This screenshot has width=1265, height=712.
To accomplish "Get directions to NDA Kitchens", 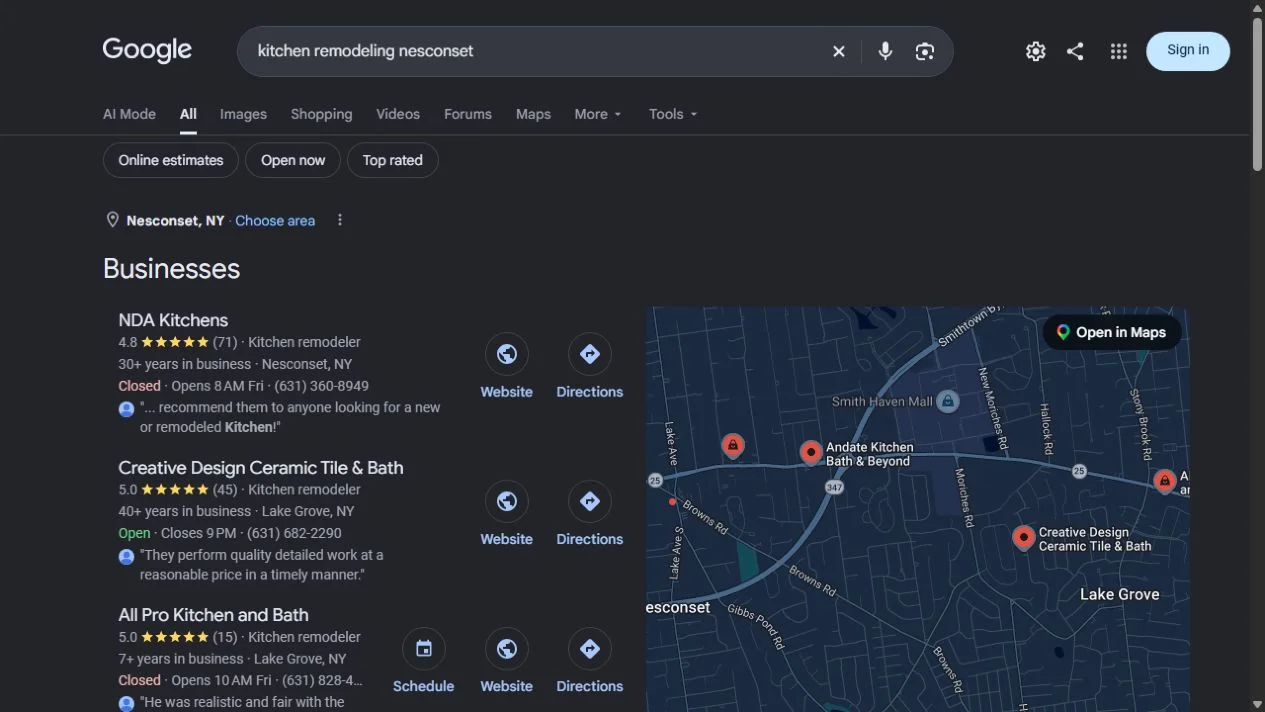I will click(590, 354).
